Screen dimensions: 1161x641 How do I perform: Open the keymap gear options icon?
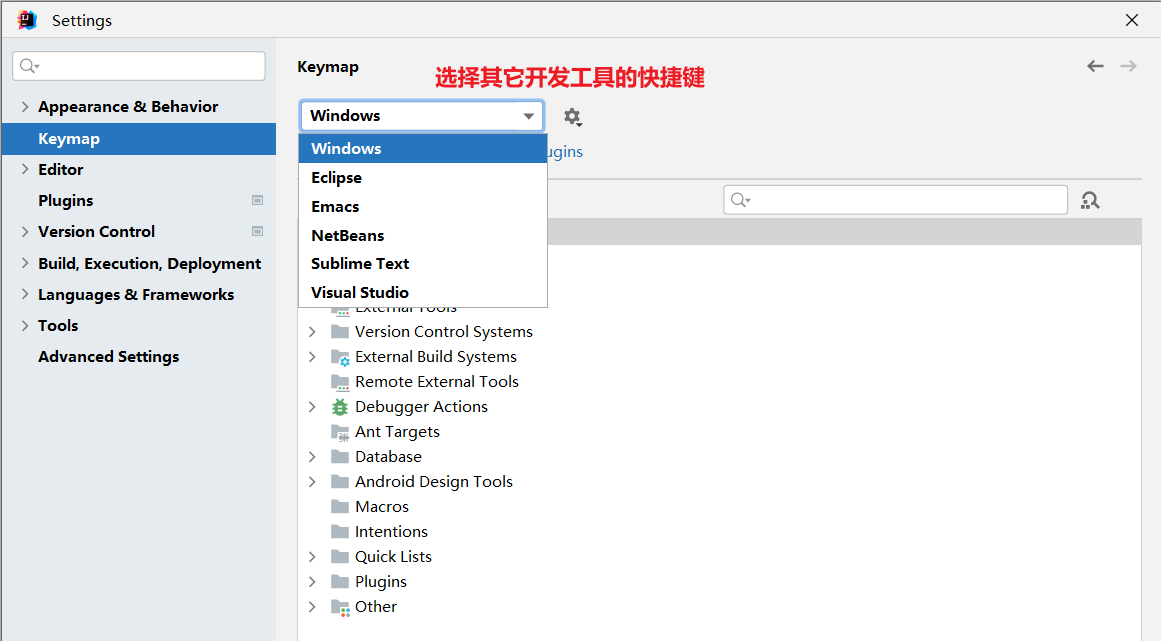[572, 117]
